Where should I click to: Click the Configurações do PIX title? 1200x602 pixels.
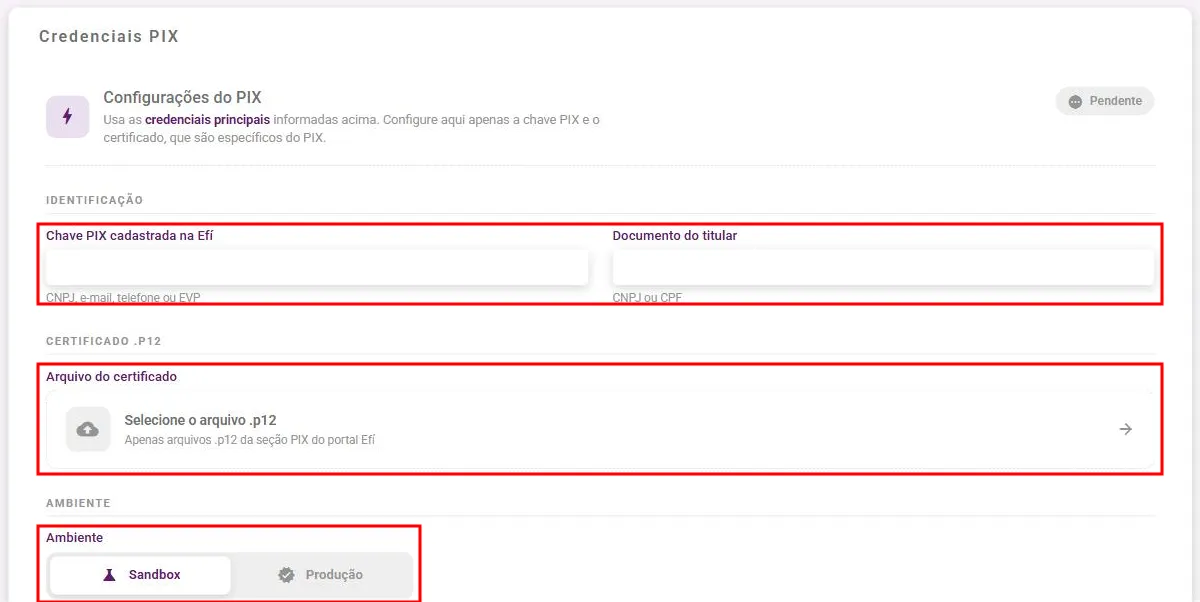coord(182,98)
